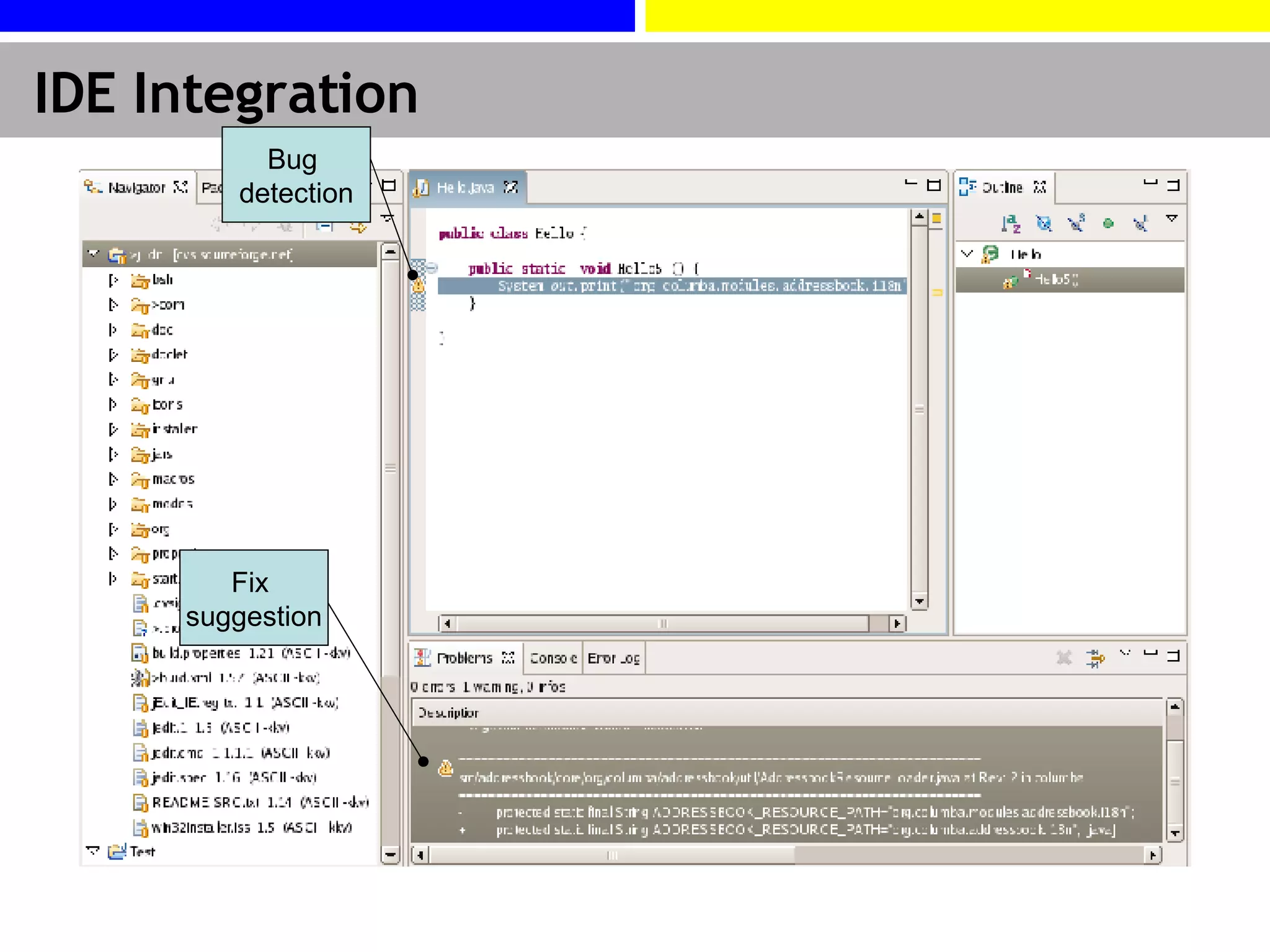Minimize the editor area
This screenshot has height=952, width=1270.
[x=910, y=183]
